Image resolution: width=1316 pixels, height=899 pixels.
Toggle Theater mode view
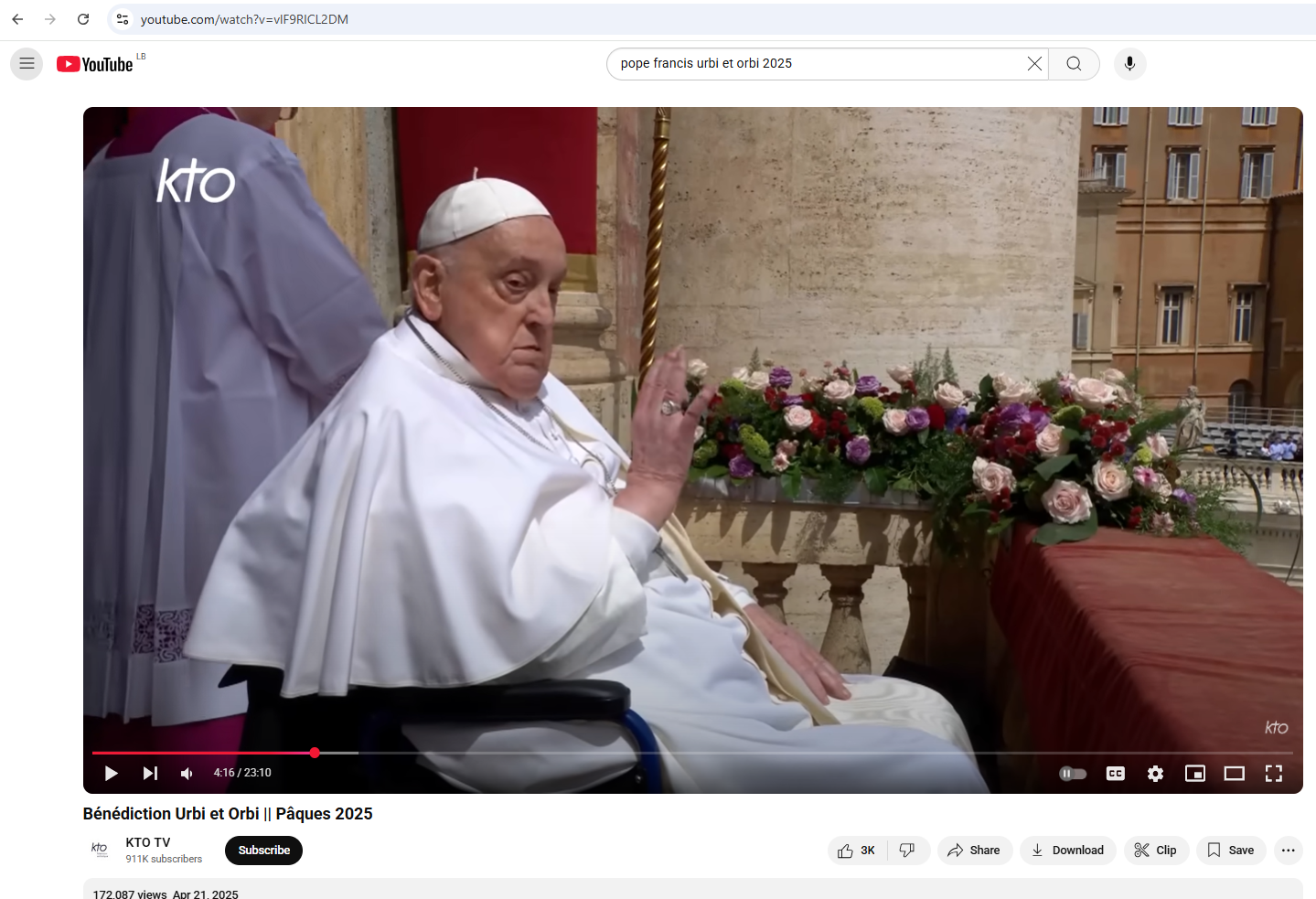(x=1234, y=773)
